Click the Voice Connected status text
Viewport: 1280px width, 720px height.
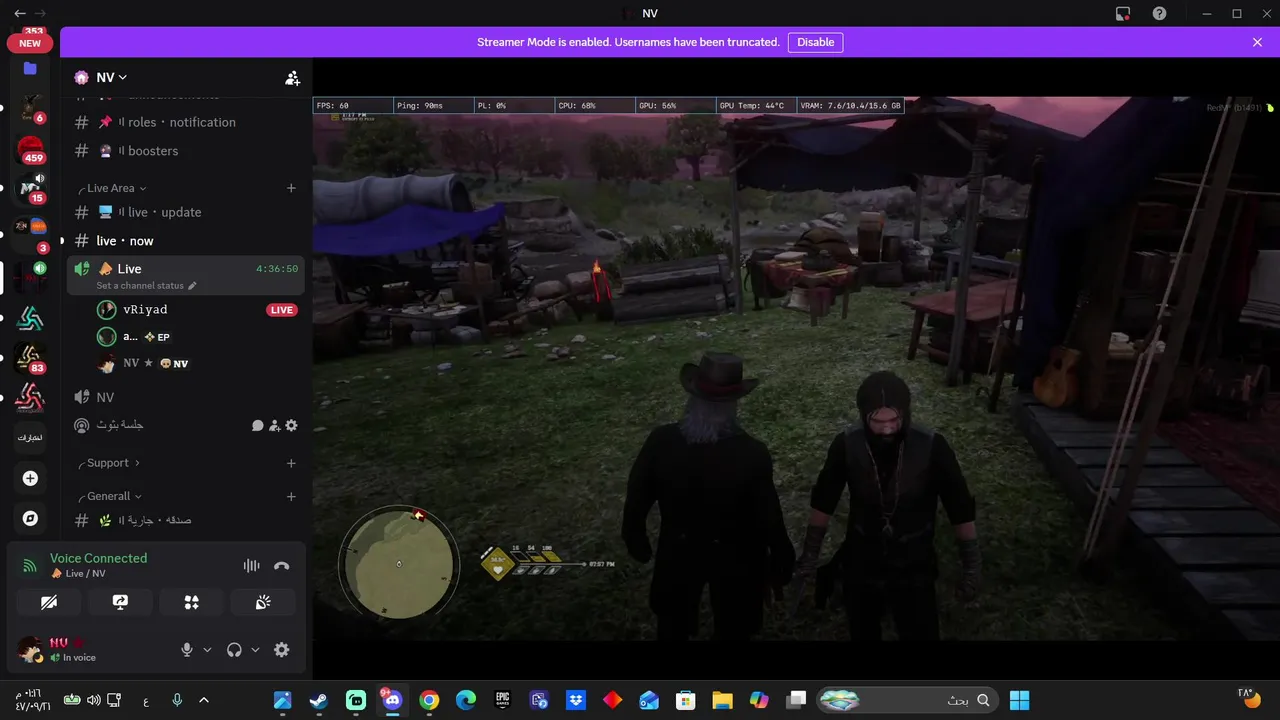(x=98, y=558)
